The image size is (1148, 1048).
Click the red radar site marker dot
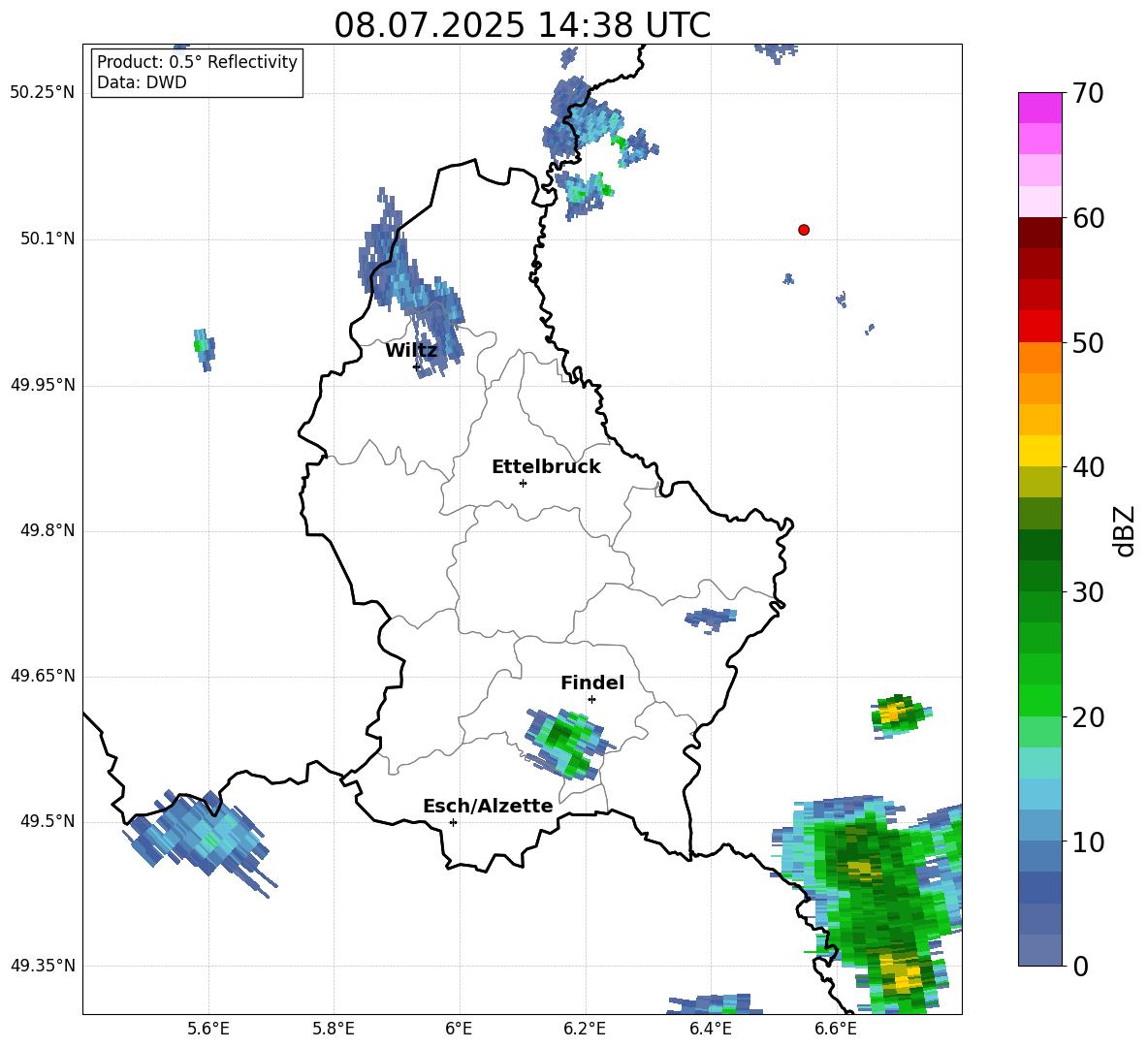803,230
